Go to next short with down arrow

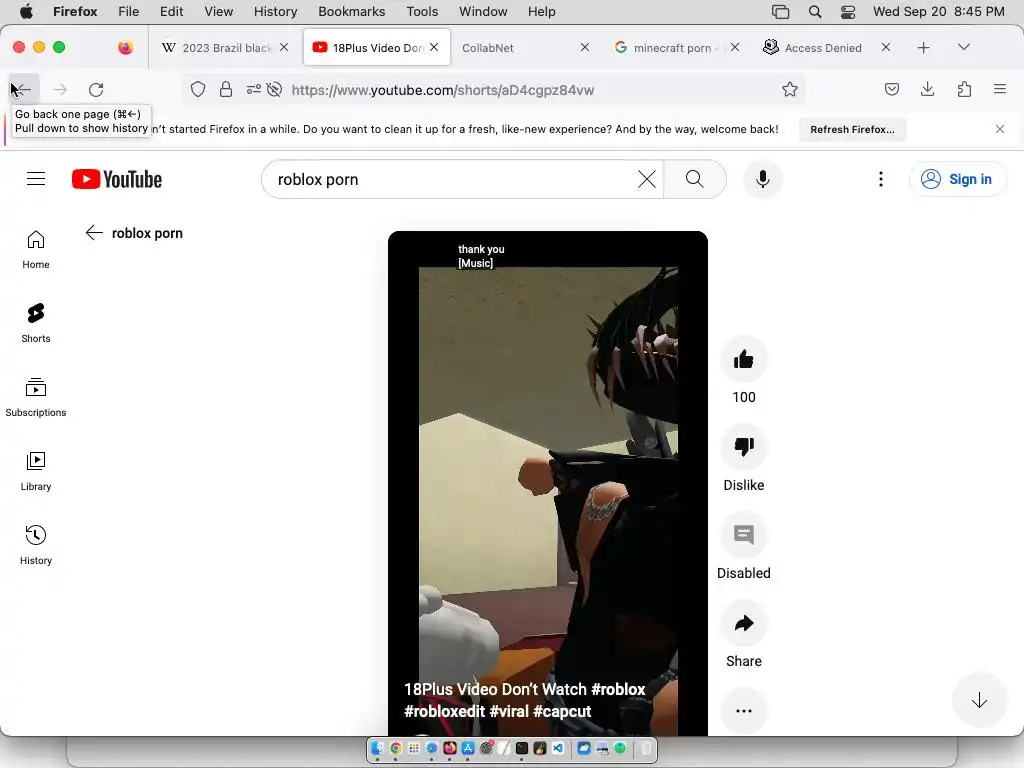979,701
